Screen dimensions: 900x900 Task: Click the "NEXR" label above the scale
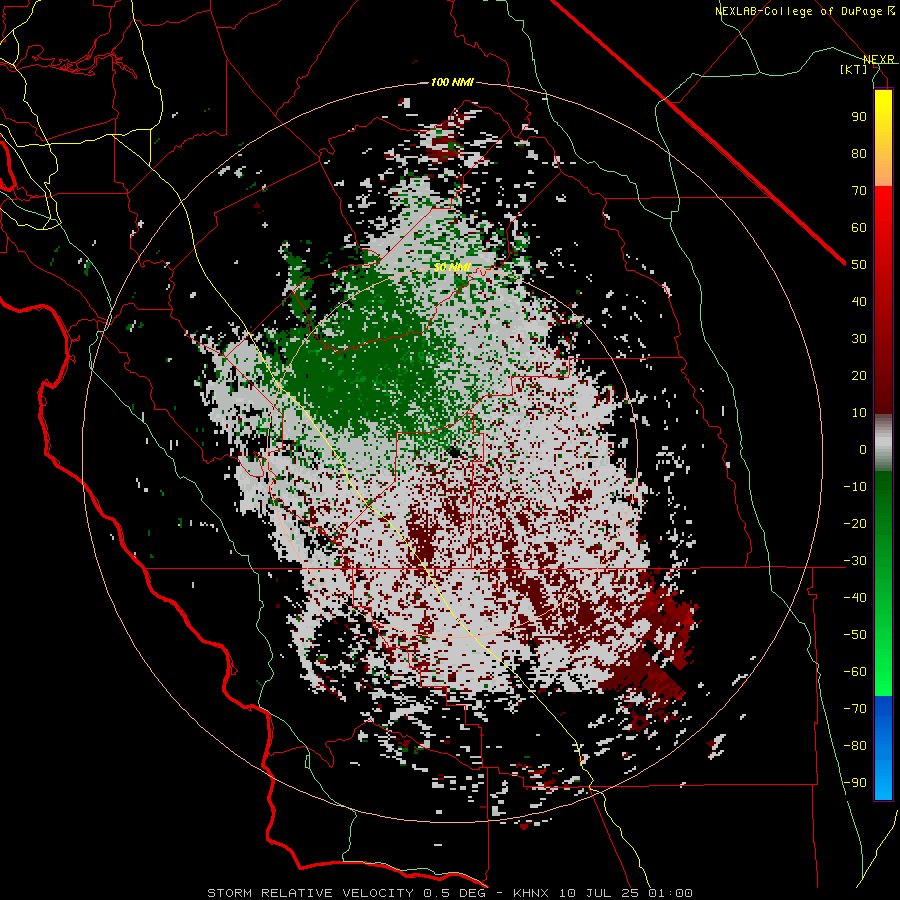(x=879, y=60)
